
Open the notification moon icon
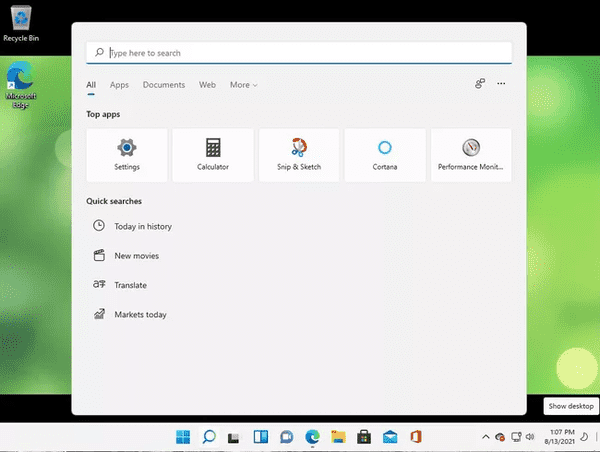point(584,437)
